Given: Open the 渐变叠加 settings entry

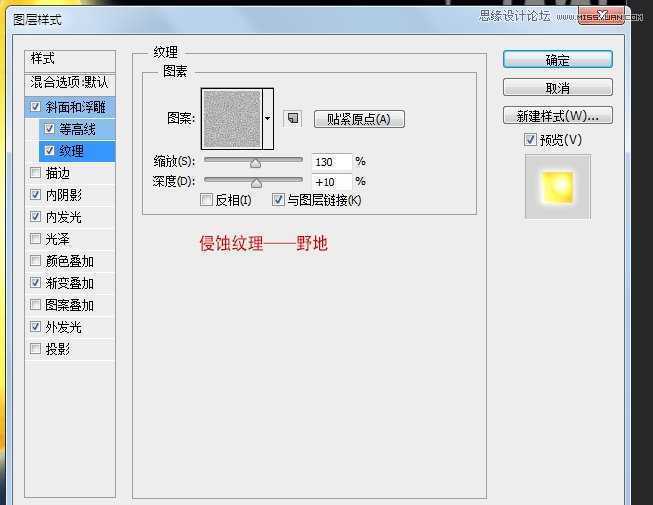Looking at the screenshot, I should pos(70,283).
